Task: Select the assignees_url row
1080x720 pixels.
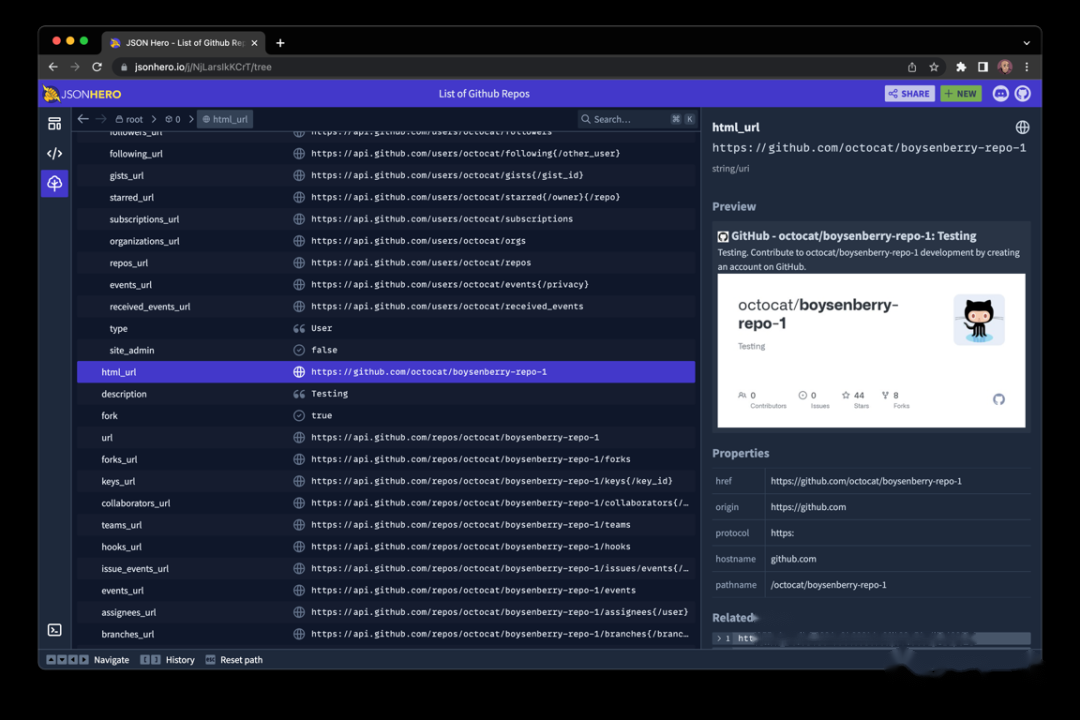Action: pyautogui.click(x=386, y=612)
